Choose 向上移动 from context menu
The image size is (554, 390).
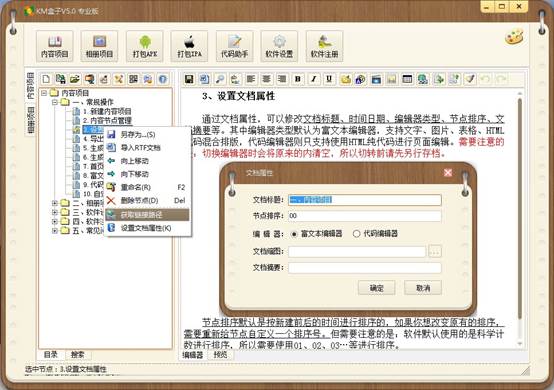[147, 161]
